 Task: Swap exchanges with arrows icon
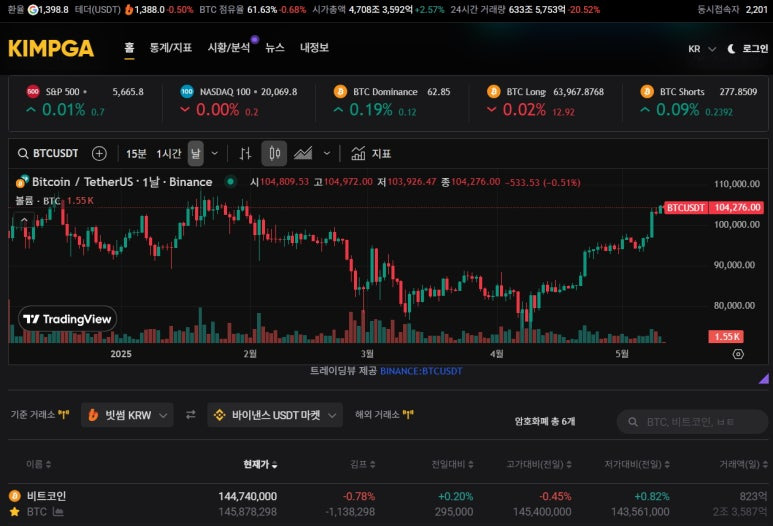tap(190, 415)
